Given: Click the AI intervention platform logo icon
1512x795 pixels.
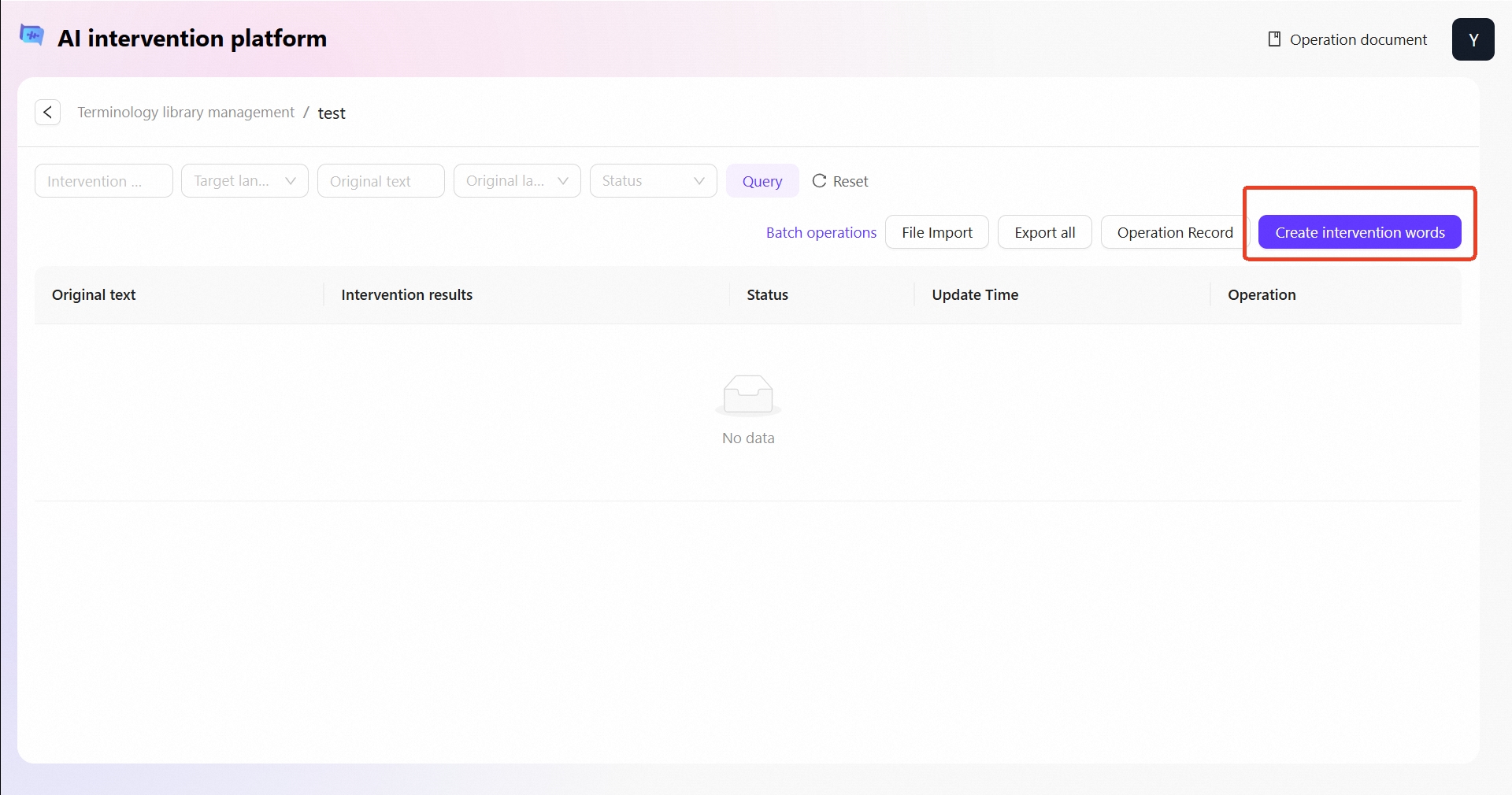Looking at the screenshot, I should (x=31, y=36).
